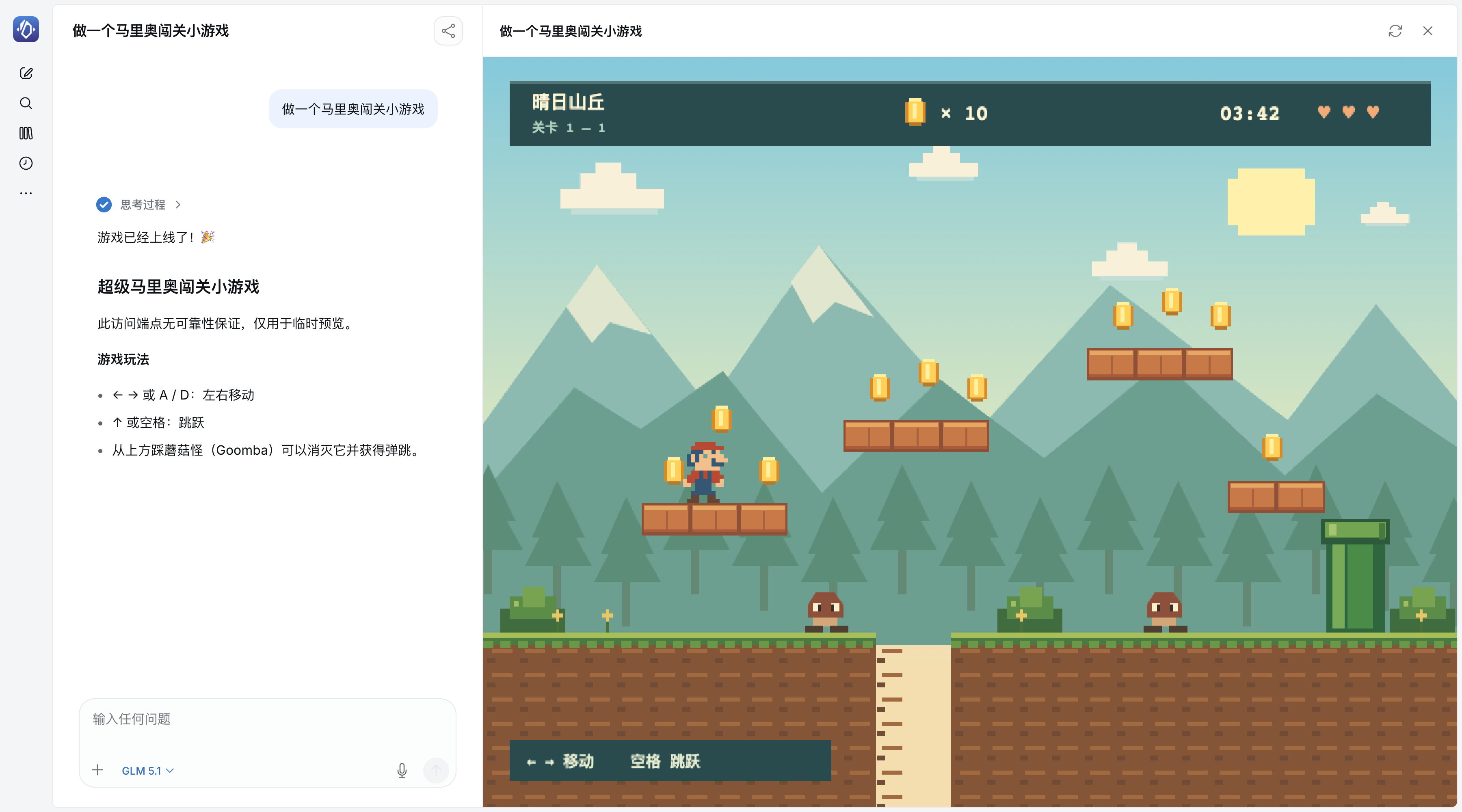Viewport: 1462px width, 812px height.
Task: Open the GLM 5.1 model dropdown
Action: pyautogui.click(x=147, y=771)
